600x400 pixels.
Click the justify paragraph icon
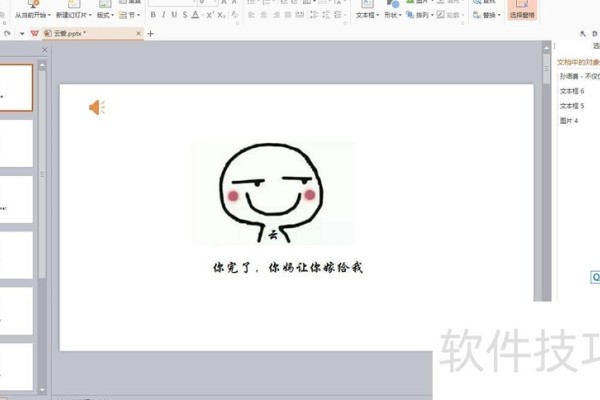tap(288, 15)
